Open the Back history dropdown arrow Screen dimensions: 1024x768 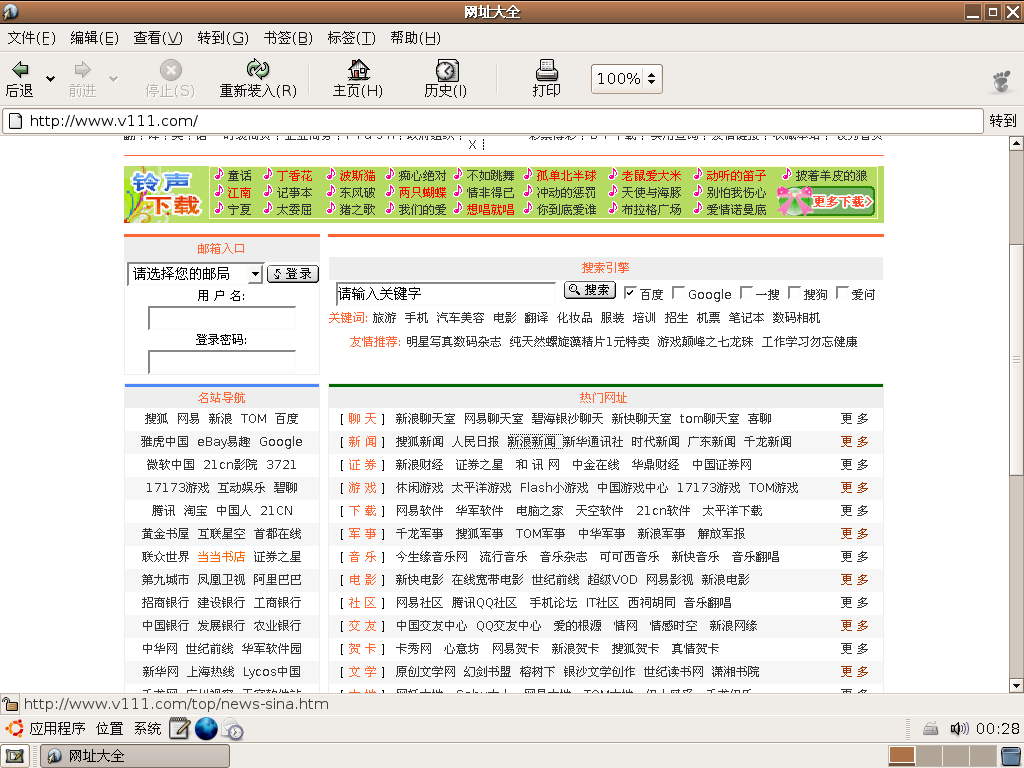(x=50, y=79)
